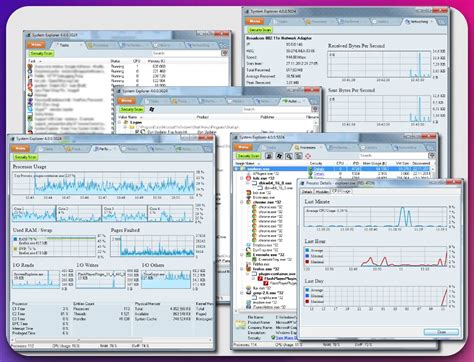Collapse the chrome.exe *32 process tree
The height and width of the screenshot is (362, 474).
point(242,202)
